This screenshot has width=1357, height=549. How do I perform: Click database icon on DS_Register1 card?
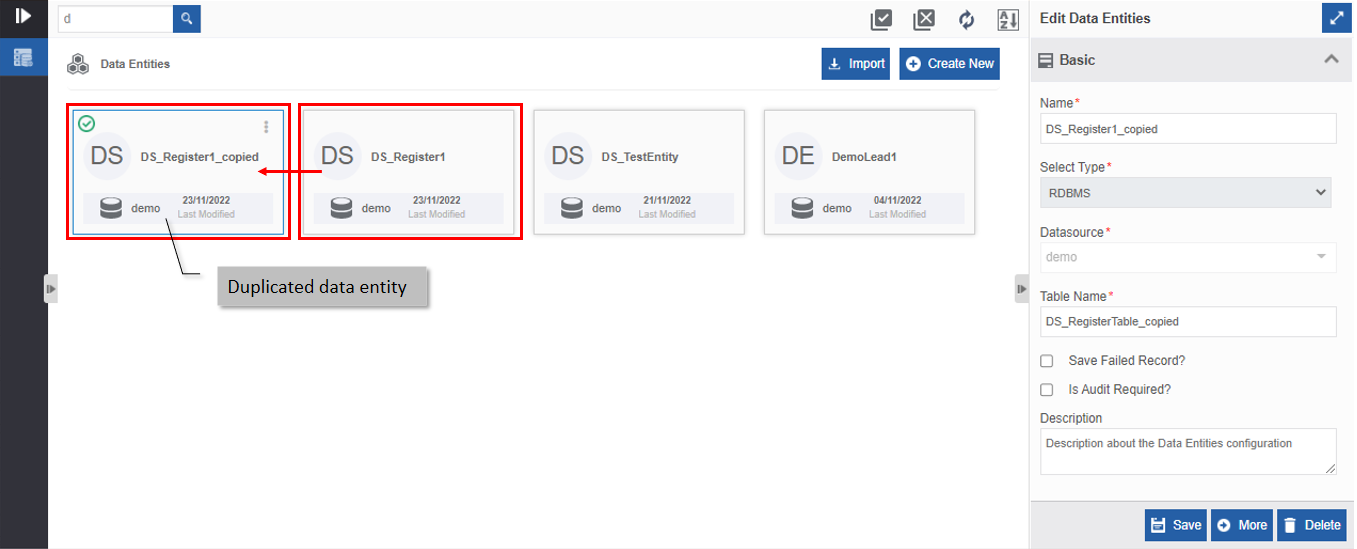(x=341, y=208)
